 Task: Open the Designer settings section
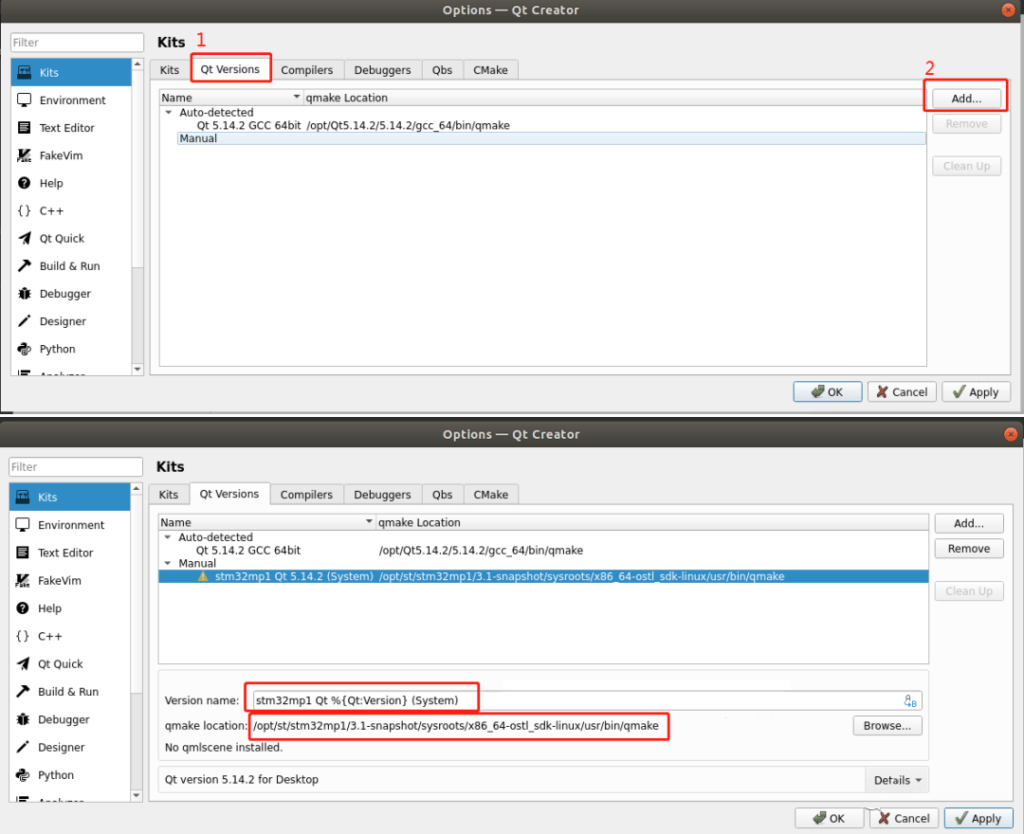tap(70, 321)
